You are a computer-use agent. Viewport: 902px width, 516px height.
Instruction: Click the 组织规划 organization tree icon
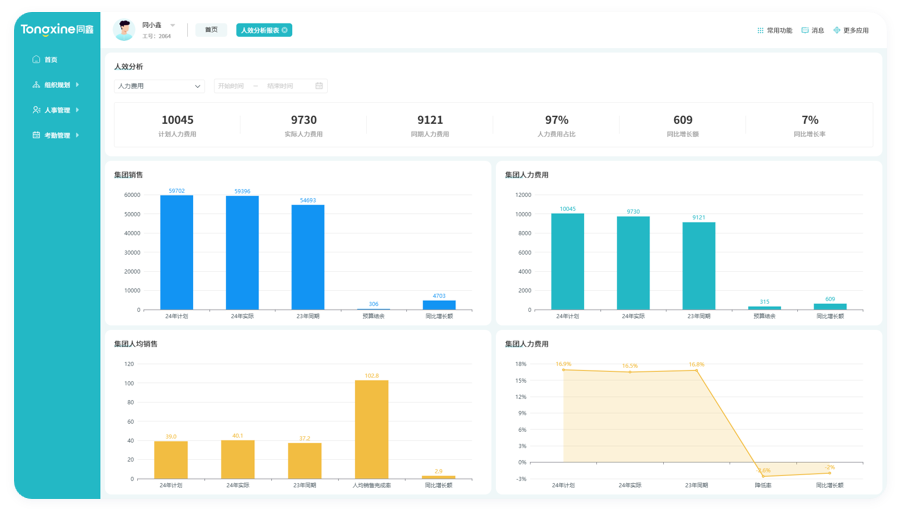pos(37,85)
